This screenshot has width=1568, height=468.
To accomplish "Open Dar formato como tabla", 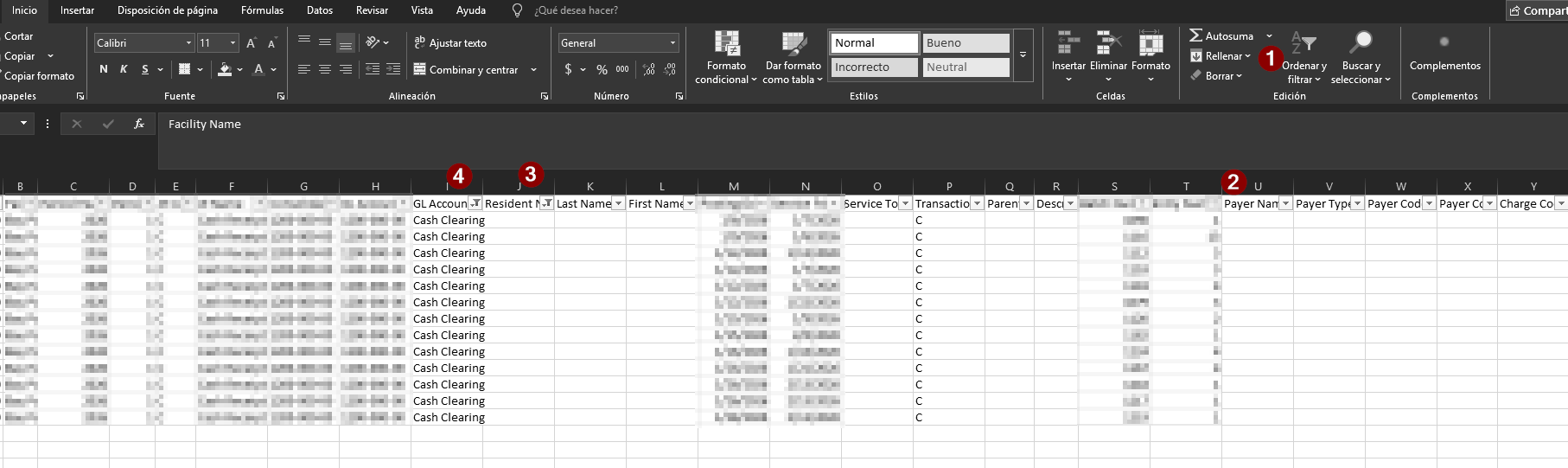I will point(793,44).
